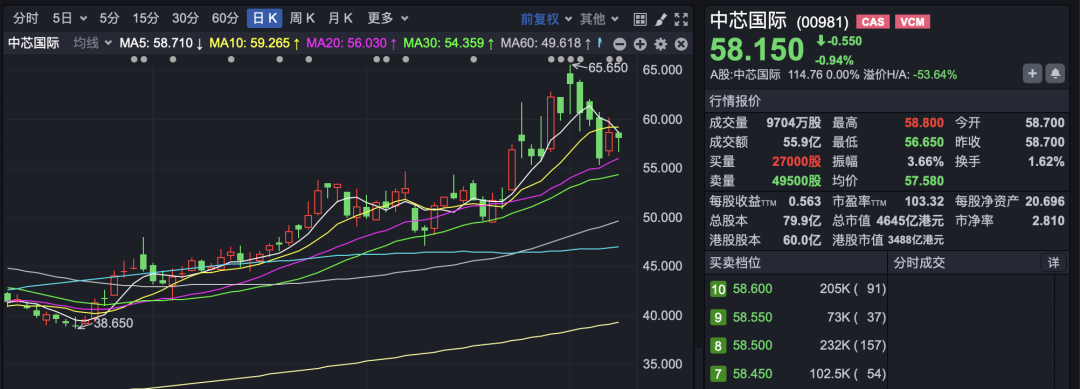
Task: Open moving average settings gear
Action: (x=661, y=45)
